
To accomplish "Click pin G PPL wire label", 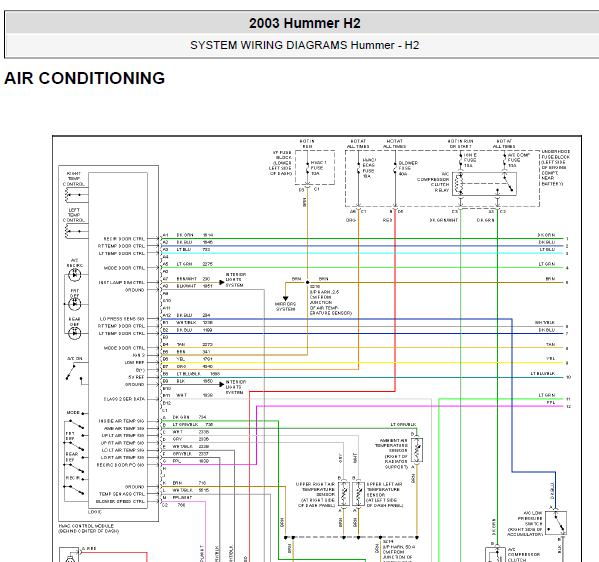I will pyautogui.click(x=177, y=461).
